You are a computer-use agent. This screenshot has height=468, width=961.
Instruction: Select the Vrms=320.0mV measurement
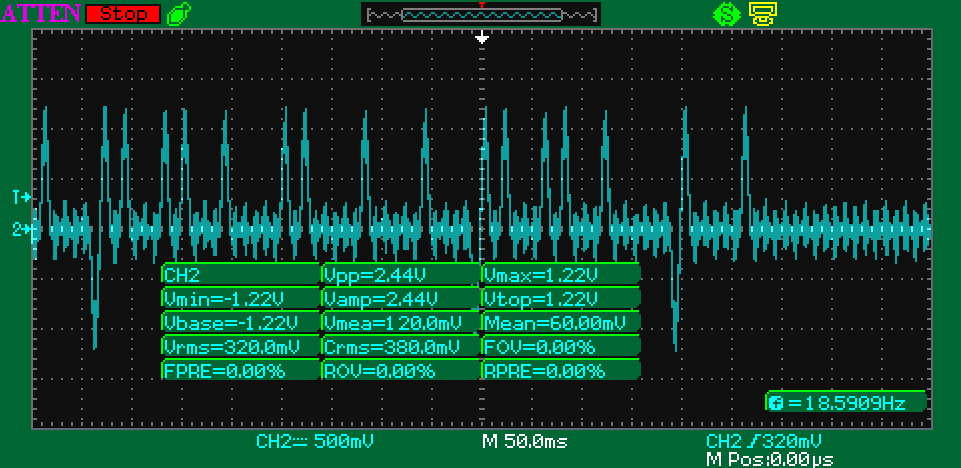(x=240, y=346)
